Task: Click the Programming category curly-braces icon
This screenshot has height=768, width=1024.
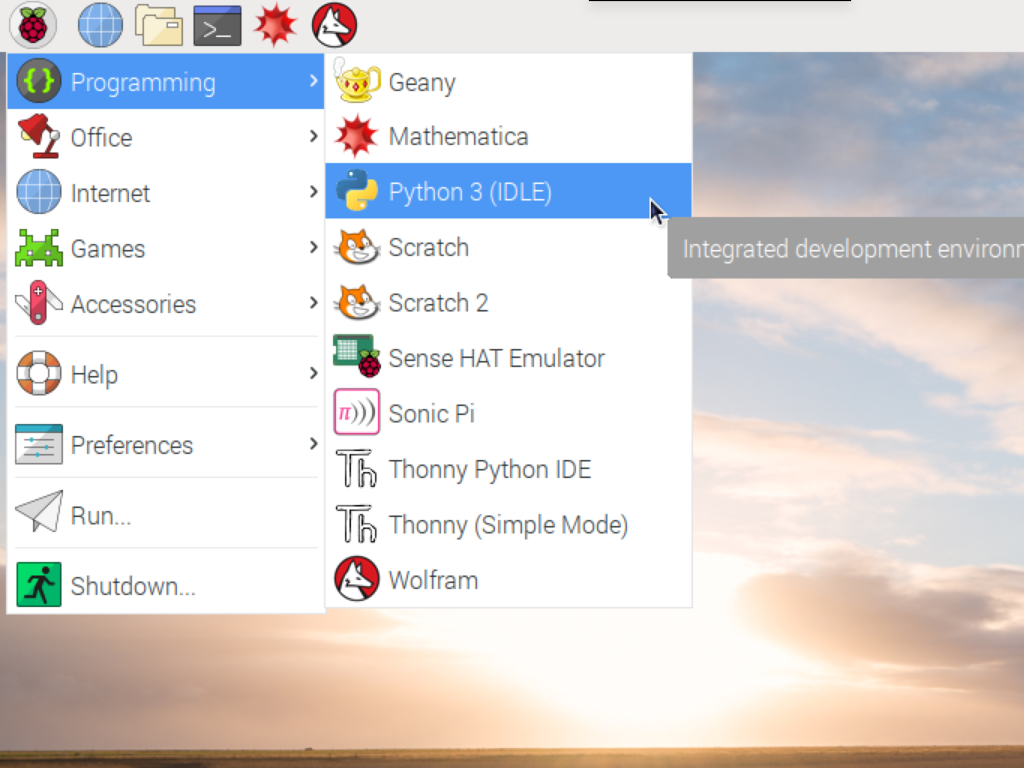Action: click(x=39, y=81)
